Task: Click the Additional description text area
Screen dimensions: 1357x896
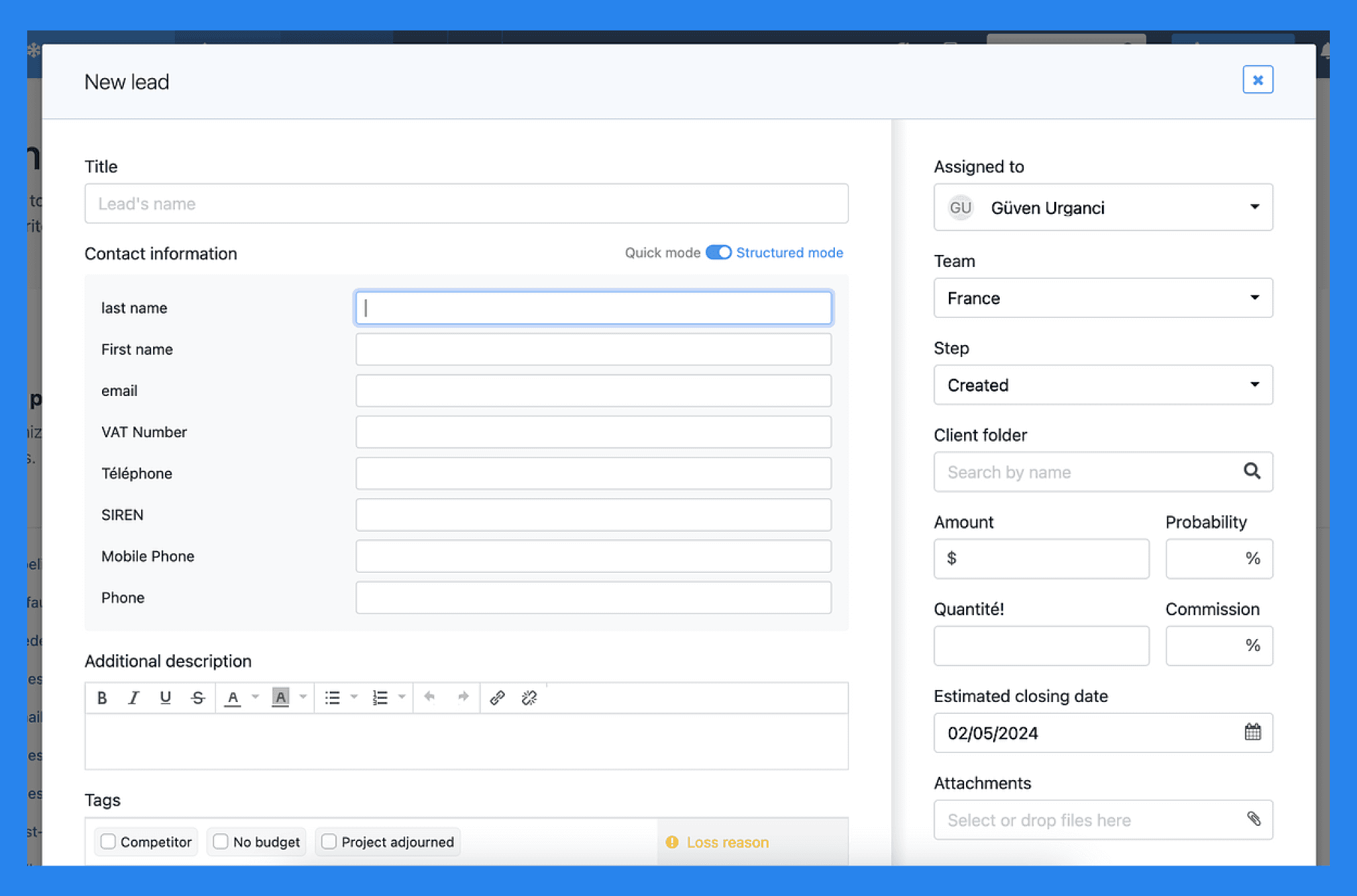Action: [466, 741]
